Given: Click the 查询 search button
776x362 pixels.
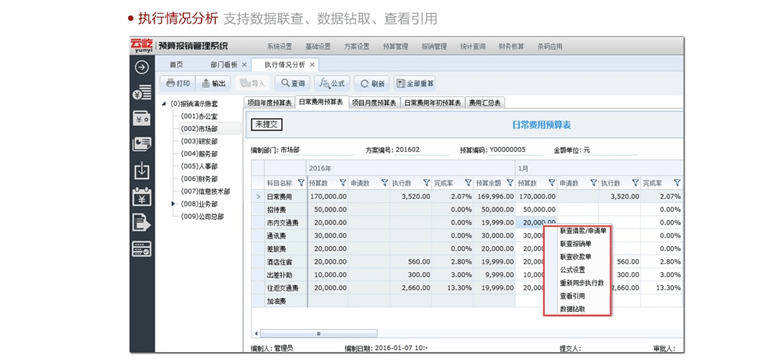Looking at the screenshot, I should point(292,83).
